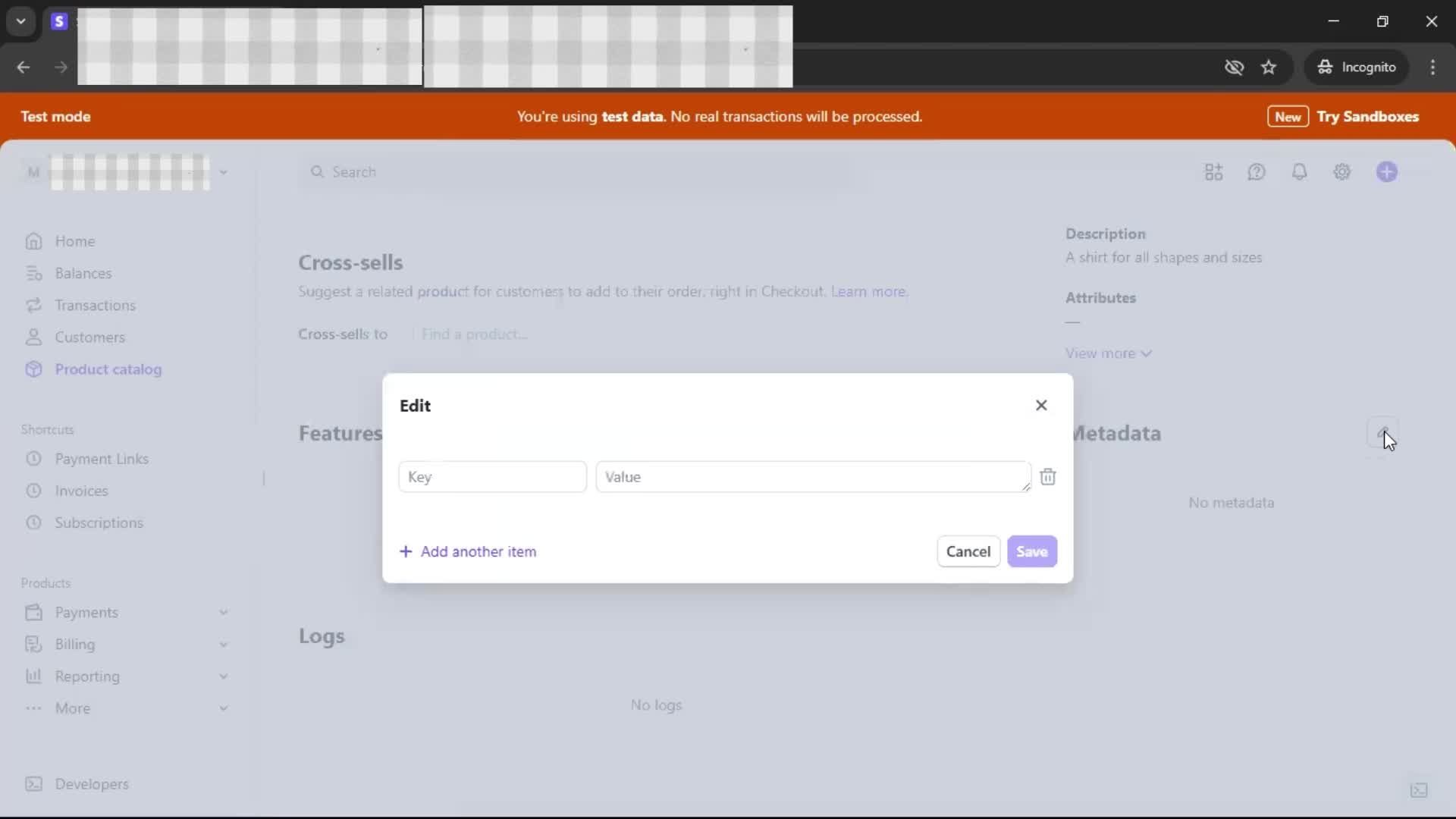1456x819 pixels.
Task: Click the tracking protection eye icon
Action: (1234, 67)
